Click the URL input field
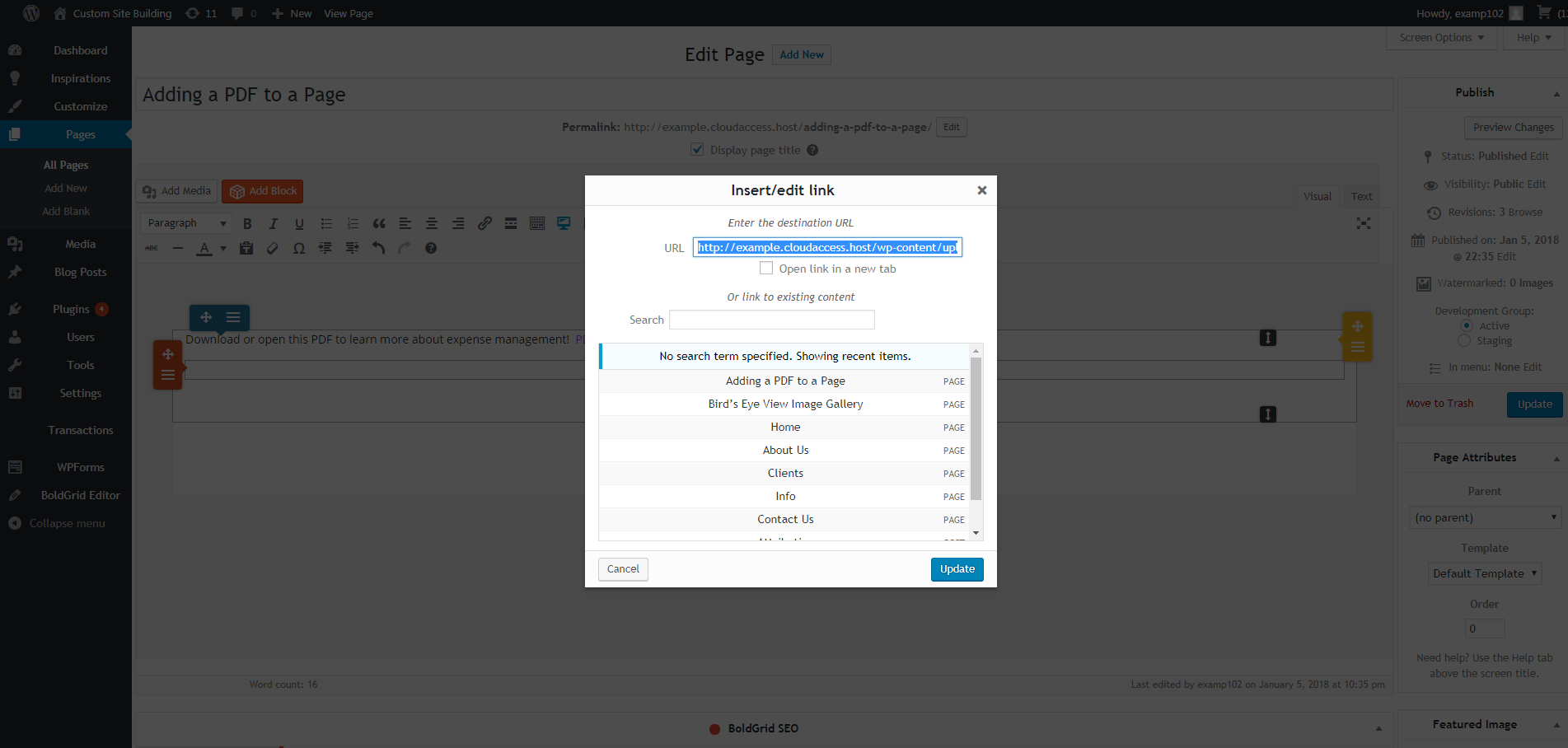Viewport: 1568px width, 748px height. click(827, 247)
